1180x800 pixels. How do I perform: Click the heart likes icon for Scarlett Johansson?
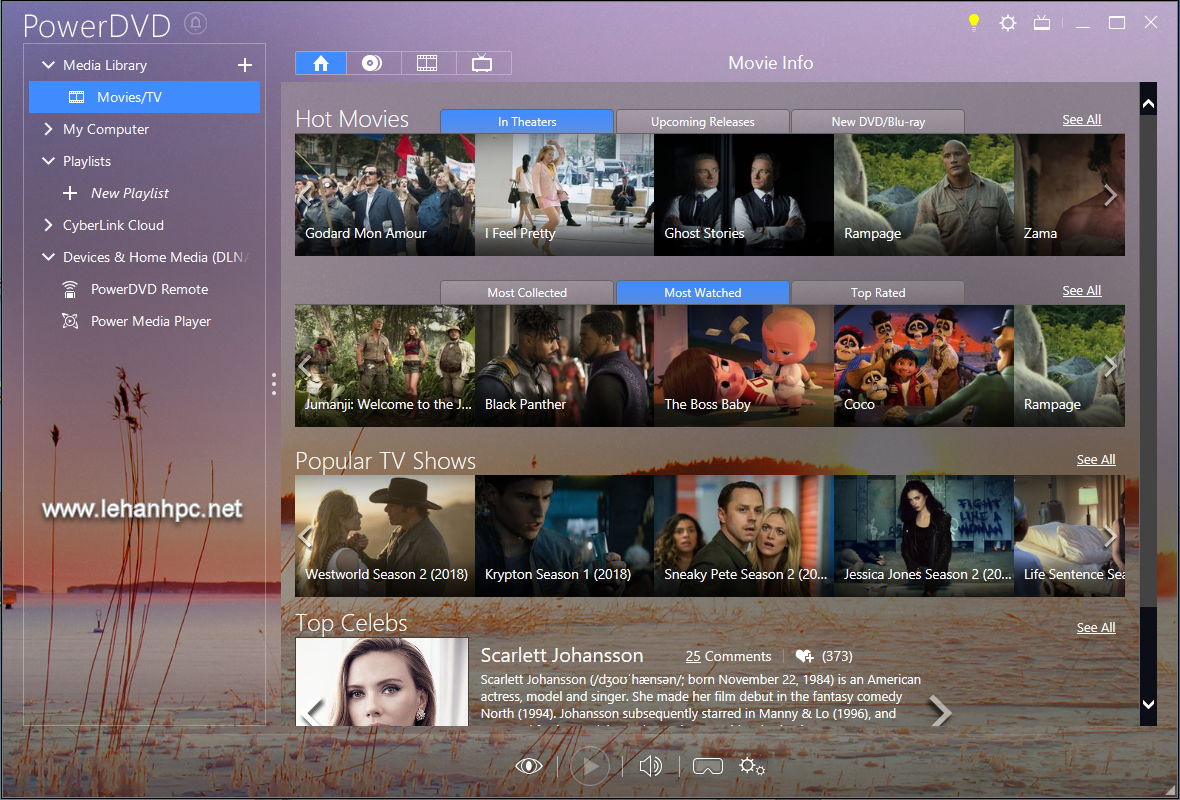[x=804, y=656]
